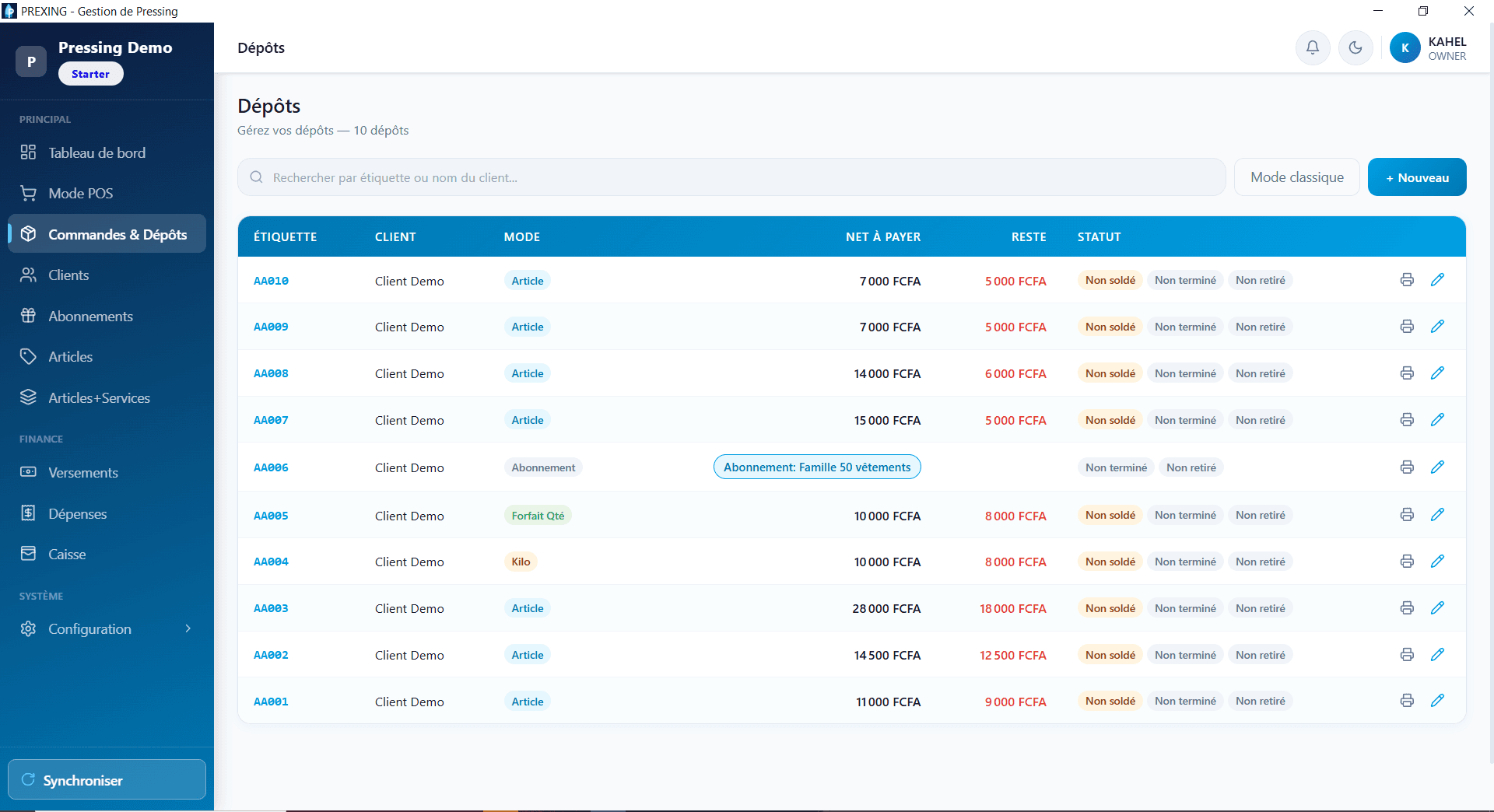The width and height of the screenshot is (1494, 812).
Task: Print deposit AA001
Action: [1407, 701]
